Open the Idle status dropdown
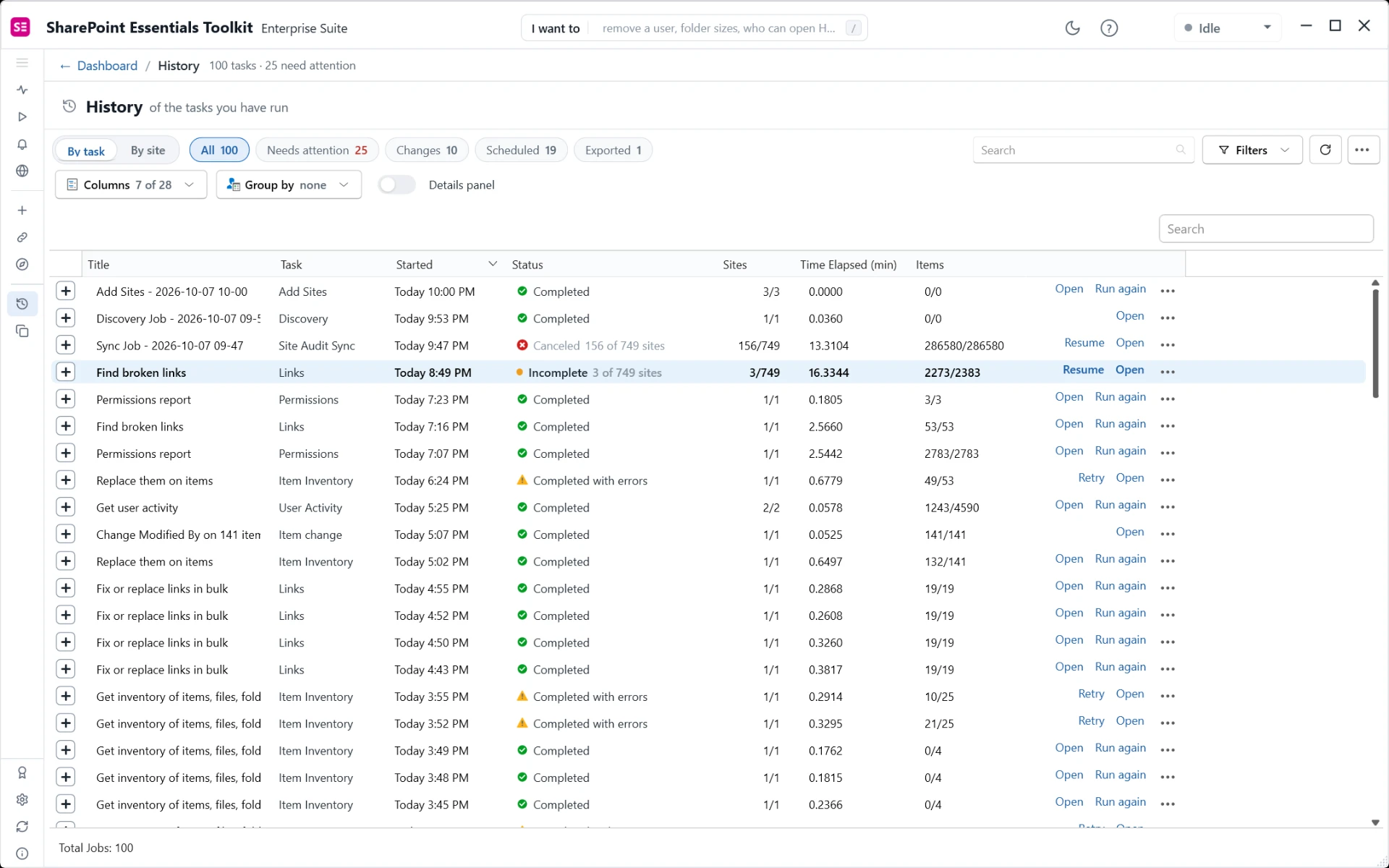The width and height of the screenshot is (1389, 868). point(1228,28)
